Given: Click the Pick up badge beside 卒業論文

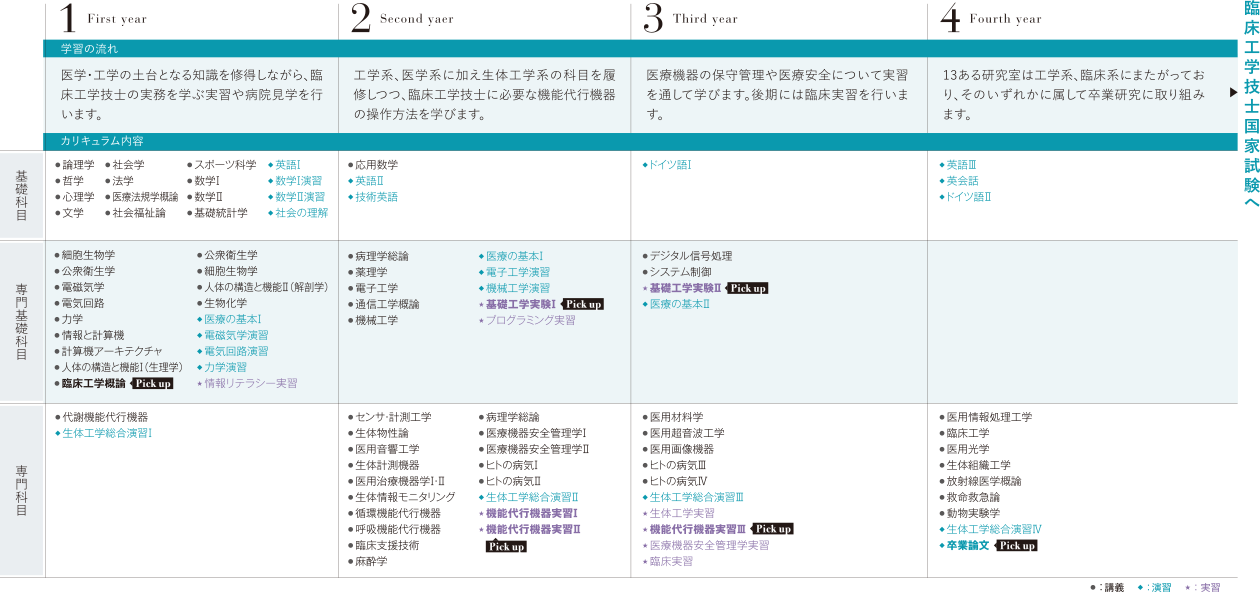Looking at the screenshot, I should pyautogui.click(x=1016, y=546).
